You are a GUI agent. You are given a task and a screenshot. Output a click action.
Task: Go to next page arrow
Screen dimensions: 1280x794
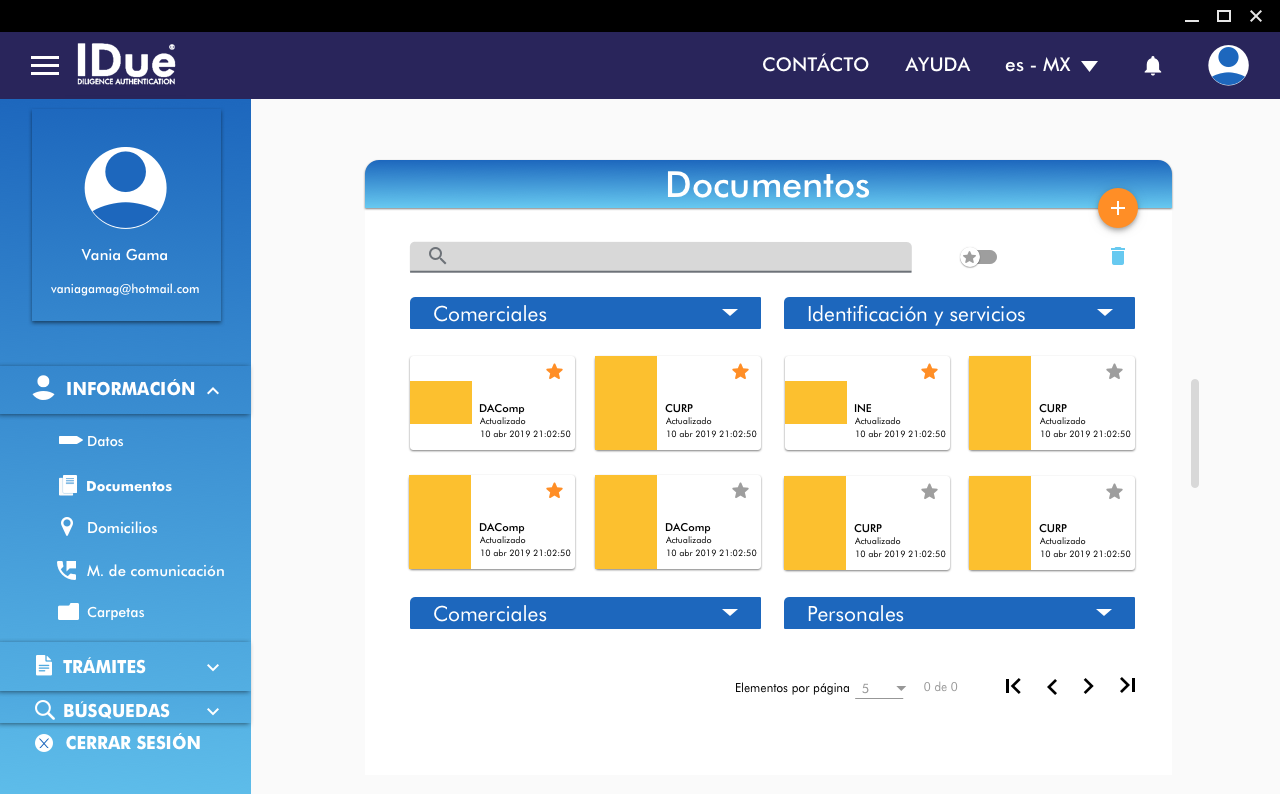[x=1088, y=686]
